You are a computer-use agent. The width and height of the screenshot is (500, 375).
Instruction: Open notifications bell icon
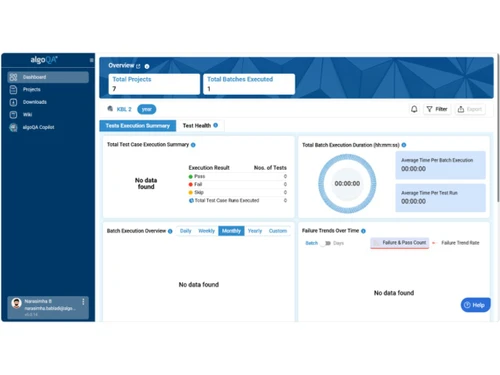point(414,109)
